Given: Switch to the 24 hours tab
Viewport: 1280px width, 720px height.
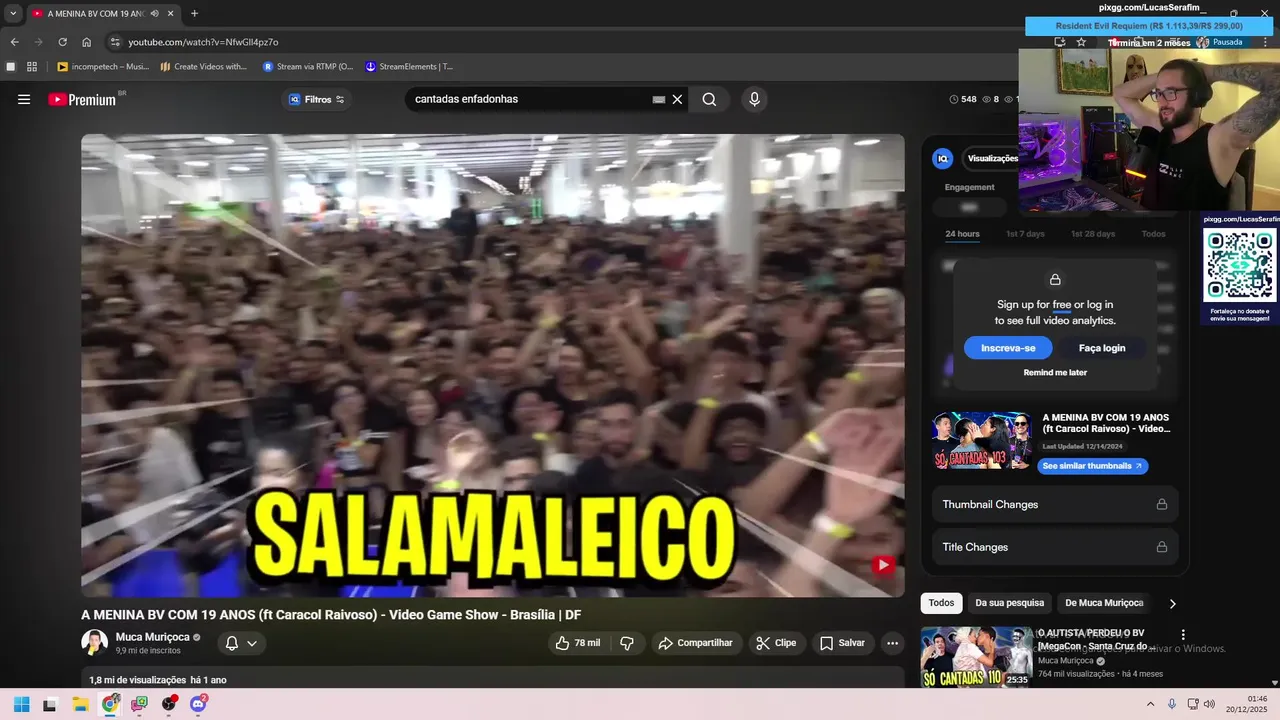Looking at the screenshot, I should [x=962, y=234].
